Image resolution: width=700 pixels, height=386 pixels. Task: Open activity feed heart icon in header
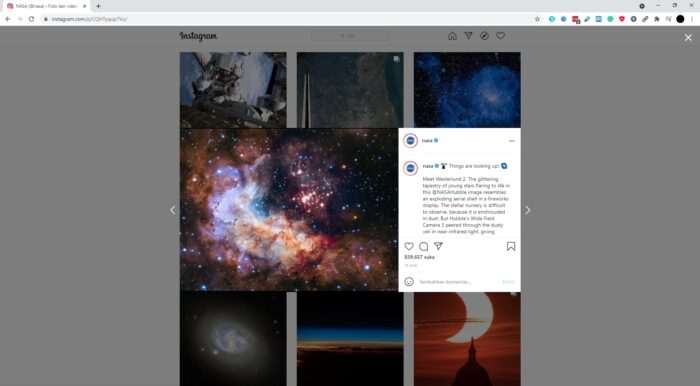tap(500, 36)
